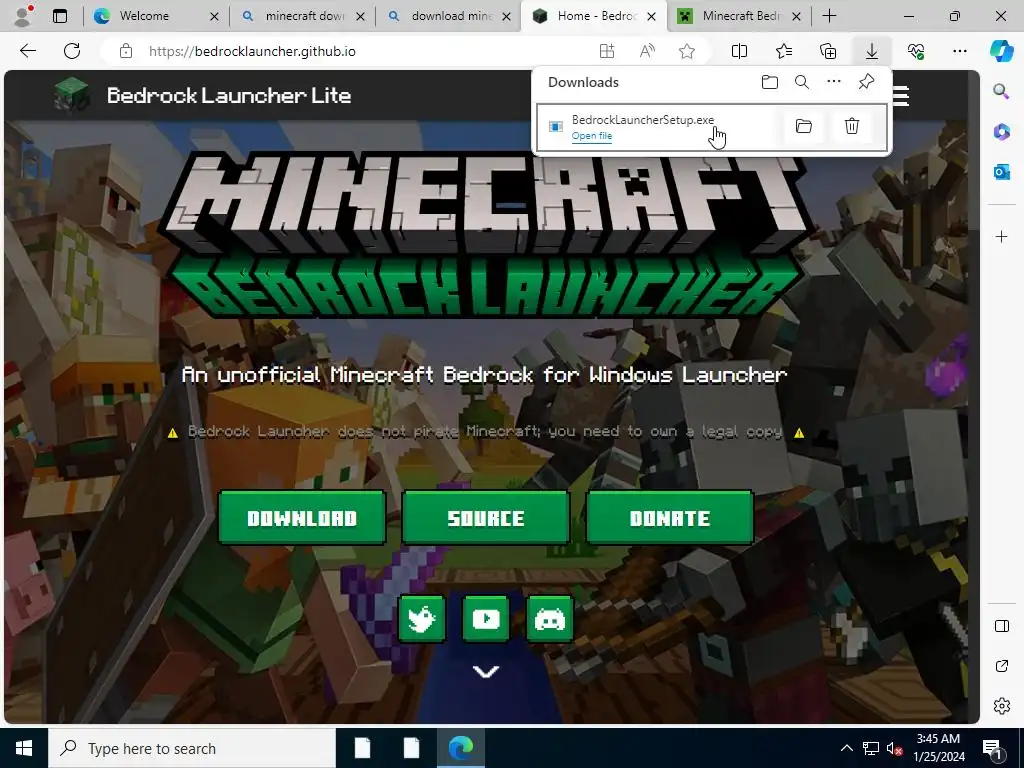
Task: Open the Windows Start menu
Action: [x=24, y=748]
